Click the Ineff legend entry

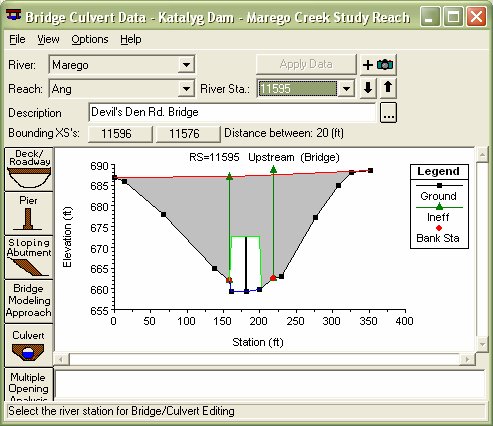[x=438, y=212]
